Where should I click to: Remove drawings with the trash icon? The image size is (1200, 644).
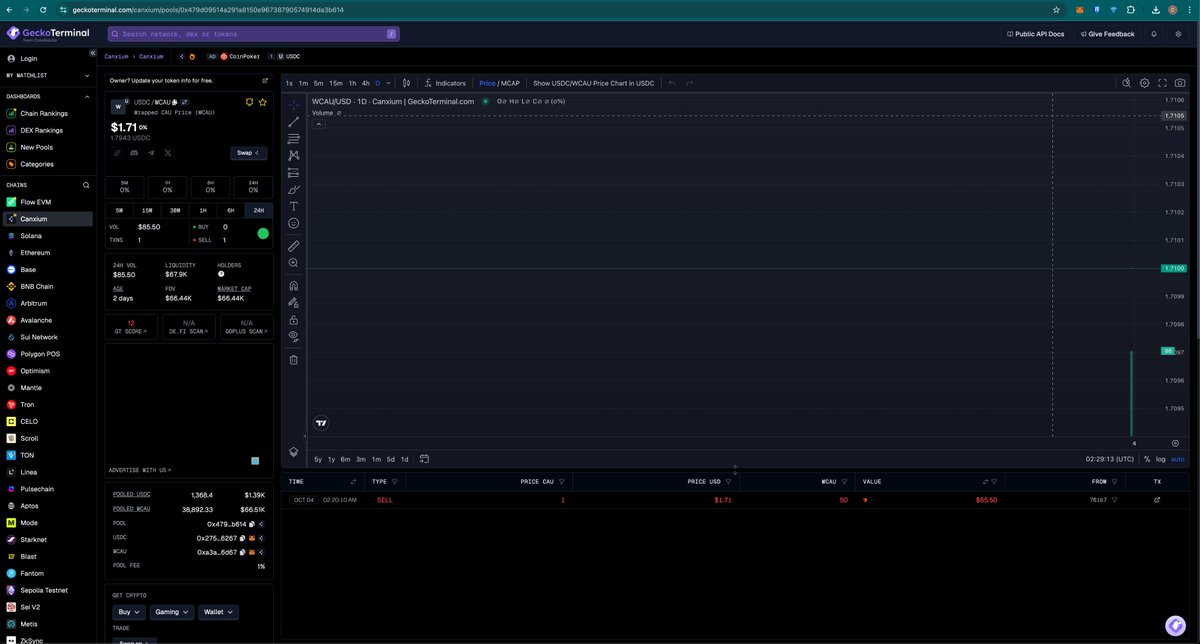click(294, 360)
